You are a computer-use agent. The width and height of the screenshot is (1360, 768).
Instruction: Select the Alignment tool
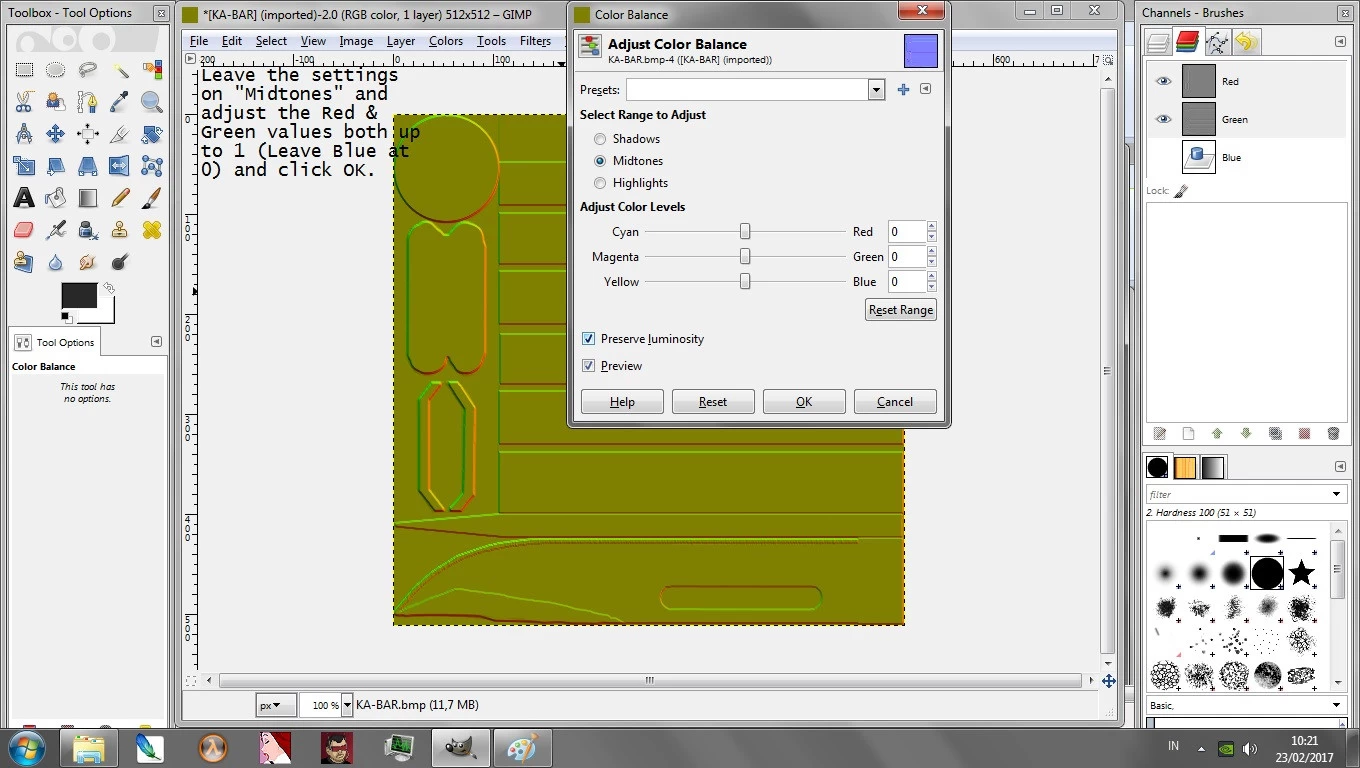(88, 134)
